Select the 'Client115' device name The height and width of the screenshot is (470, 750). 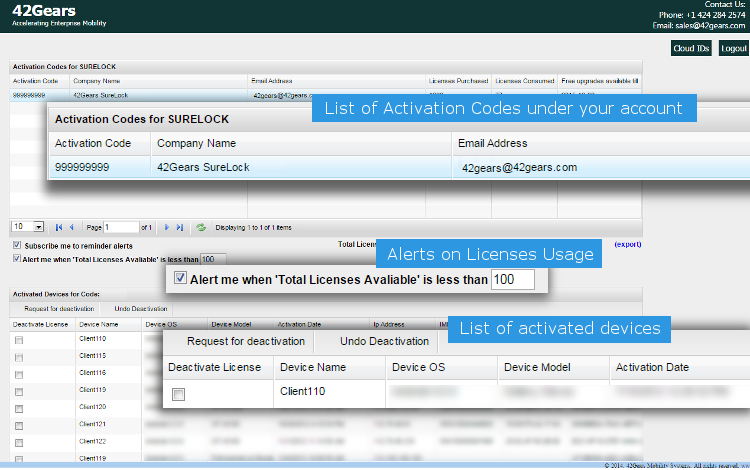[x=92, y=356]
